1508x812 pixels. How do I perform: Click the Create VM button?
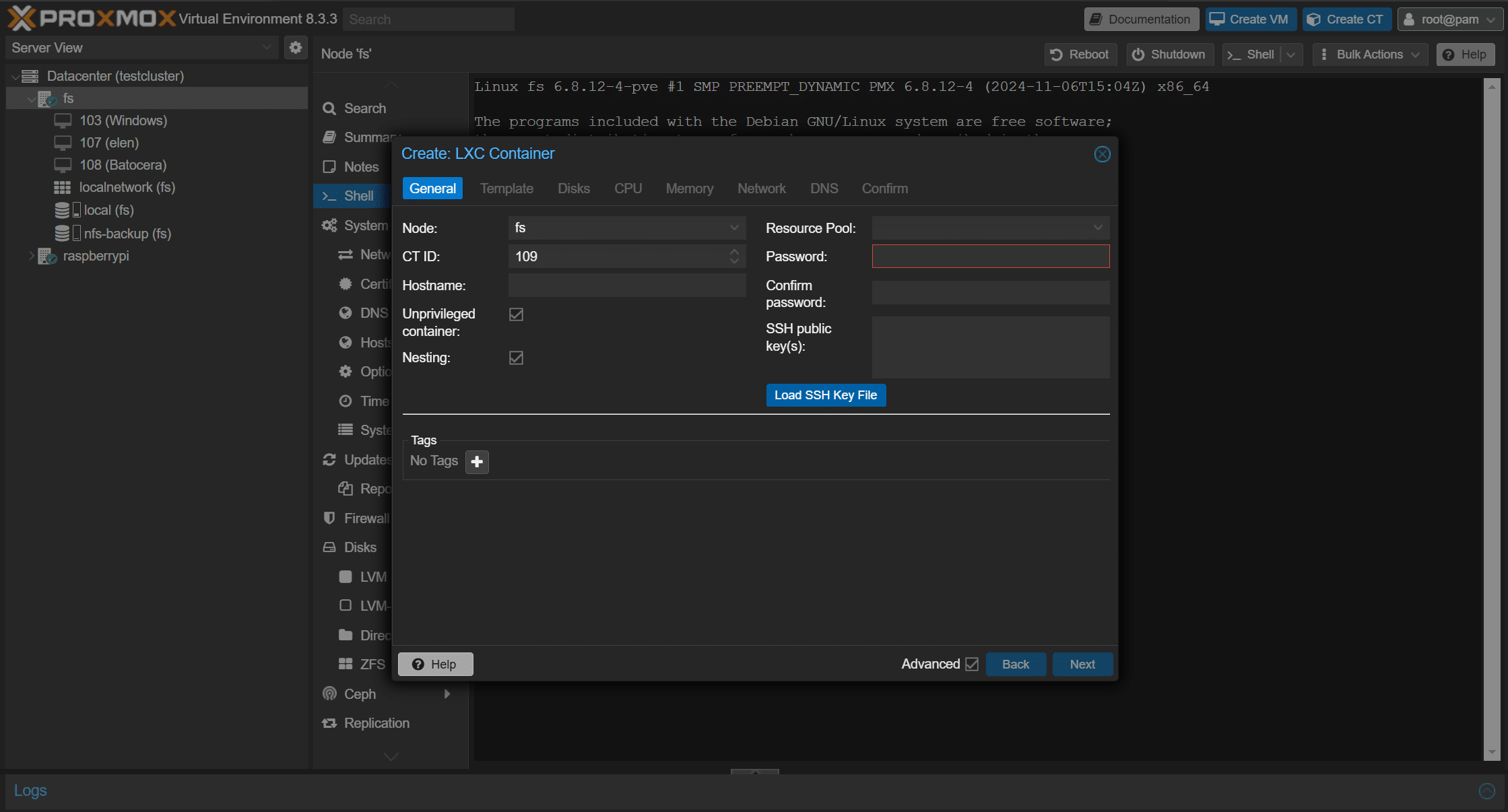1250,20
